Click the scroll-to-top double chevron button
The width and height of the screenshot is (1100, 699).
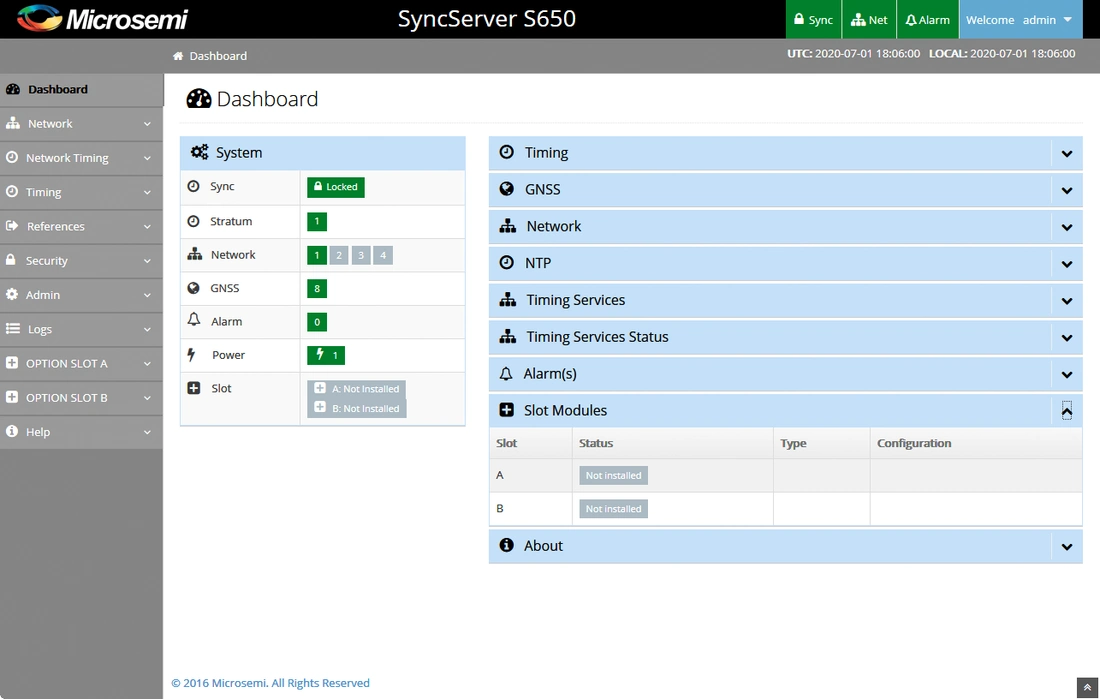point(1087,688)
